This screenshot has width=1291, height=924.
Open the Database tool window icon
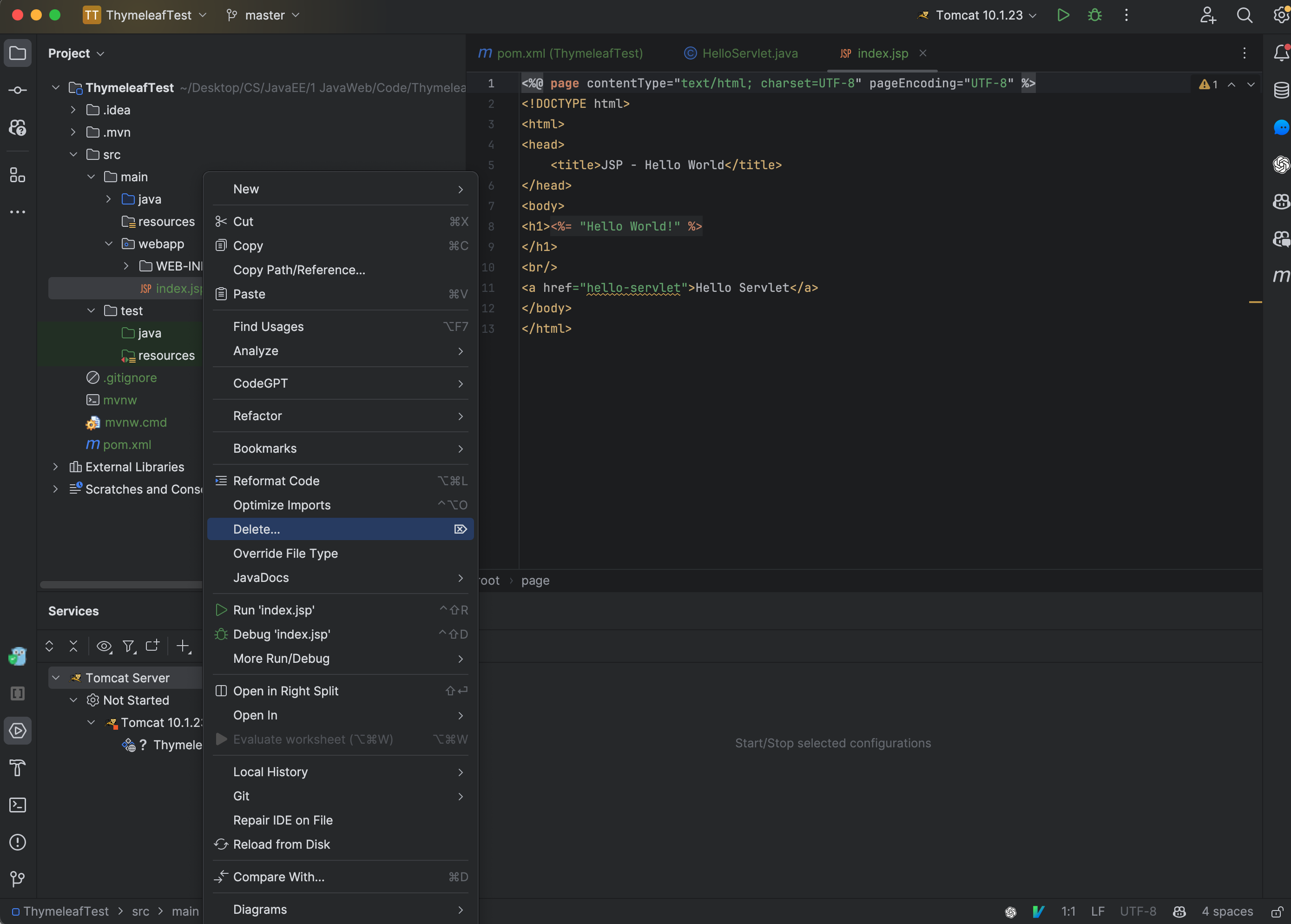pos(1281,90)
